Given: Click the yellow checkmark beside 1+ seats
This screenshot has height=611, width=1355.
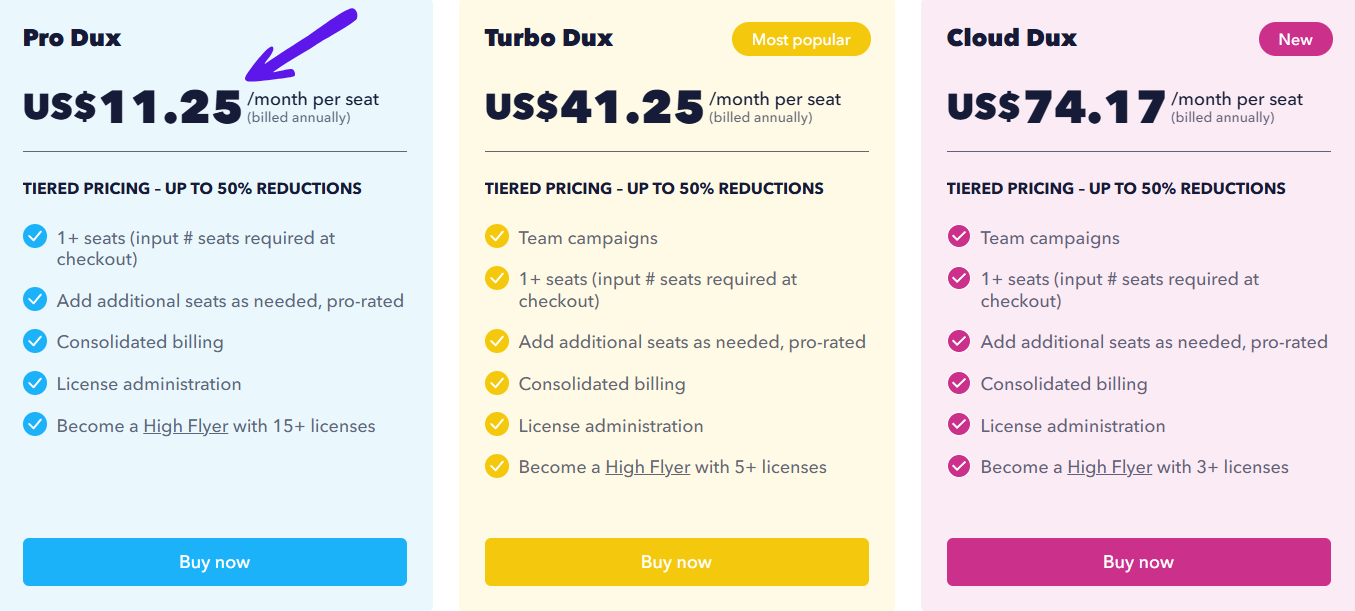Looking at the screenshot, I should [x=496, y=280].
